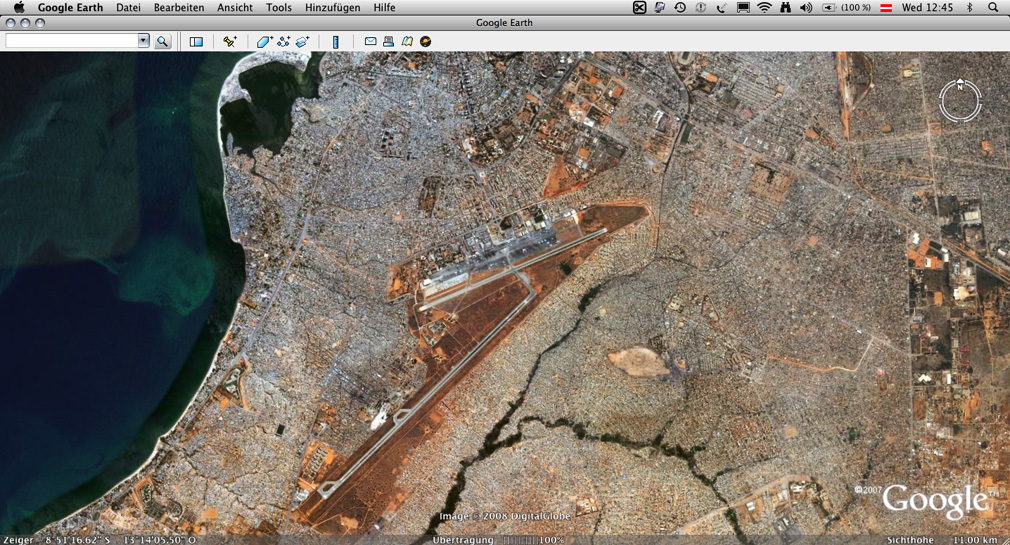Click the compass north indicator

pos(960,85)
